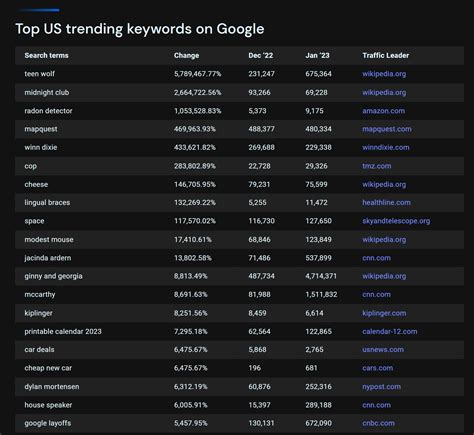Visit the kiplinger.com link
The height and width of the screenshot is (435, 474).
(x=384, y=313)
